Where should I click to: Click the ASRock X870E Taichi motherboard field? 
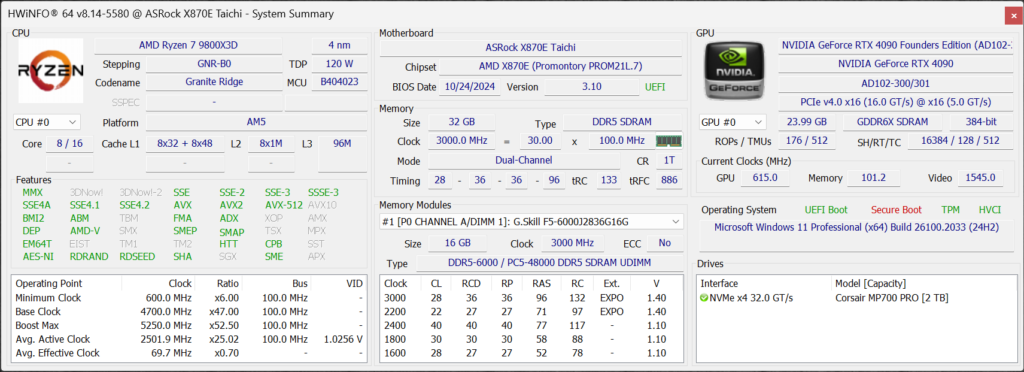click(x=530, y=48)
